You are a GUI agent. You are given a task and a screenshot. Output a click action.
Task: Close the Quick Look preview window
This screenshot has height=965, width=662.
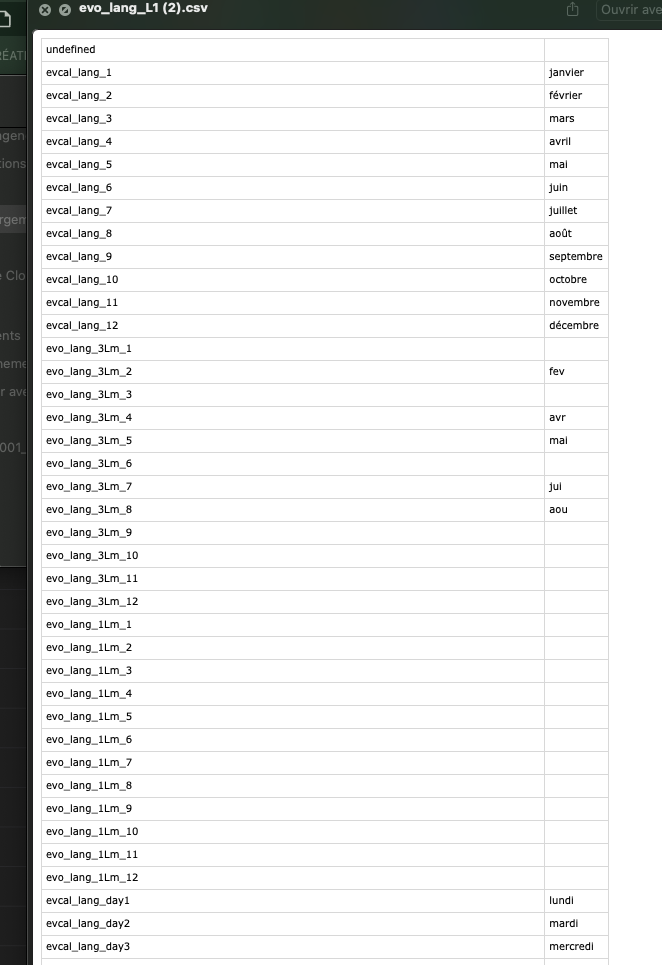(45, 10)
